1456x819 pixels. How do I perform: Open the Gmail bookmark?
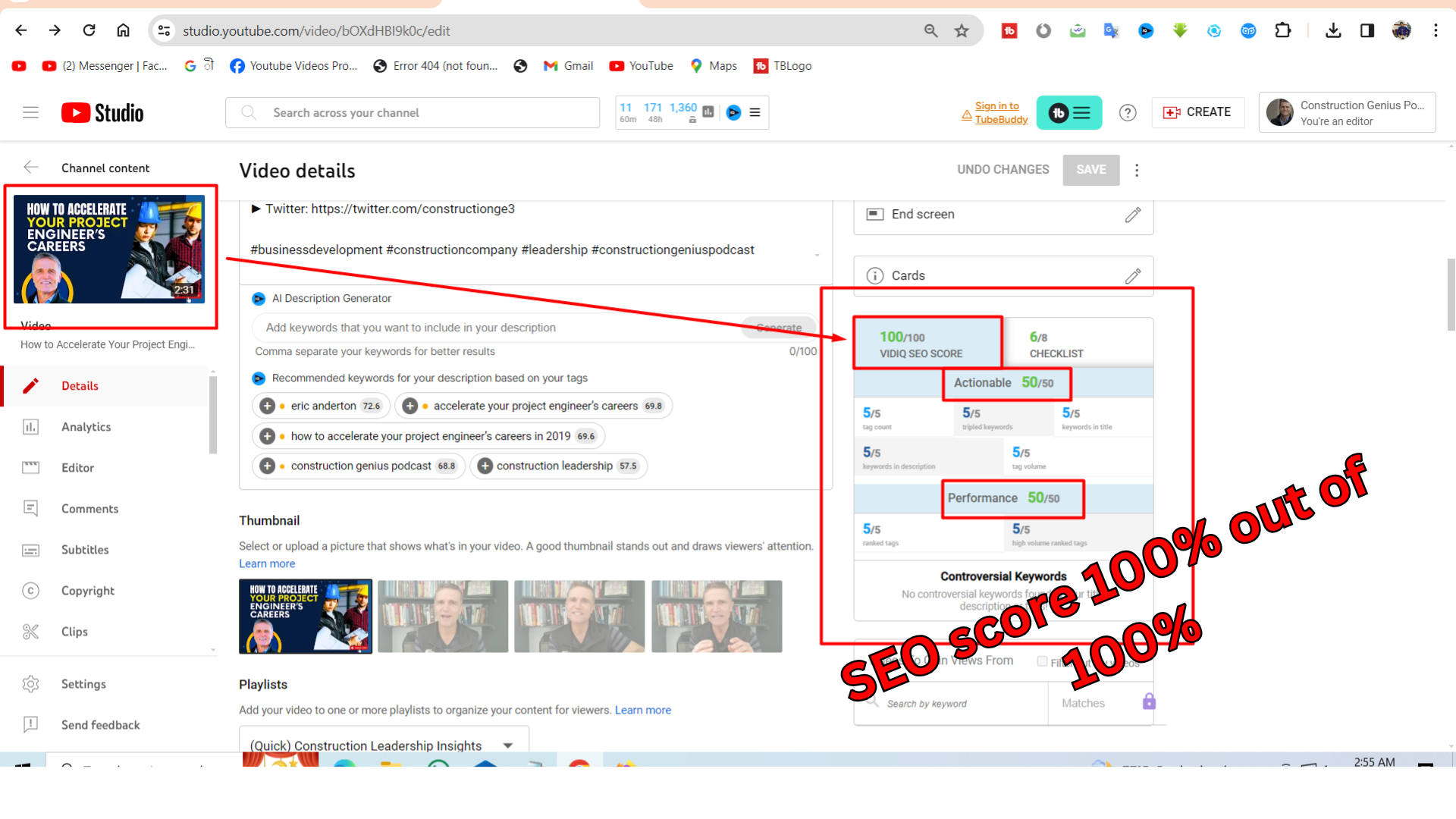[x=568, y=66]
